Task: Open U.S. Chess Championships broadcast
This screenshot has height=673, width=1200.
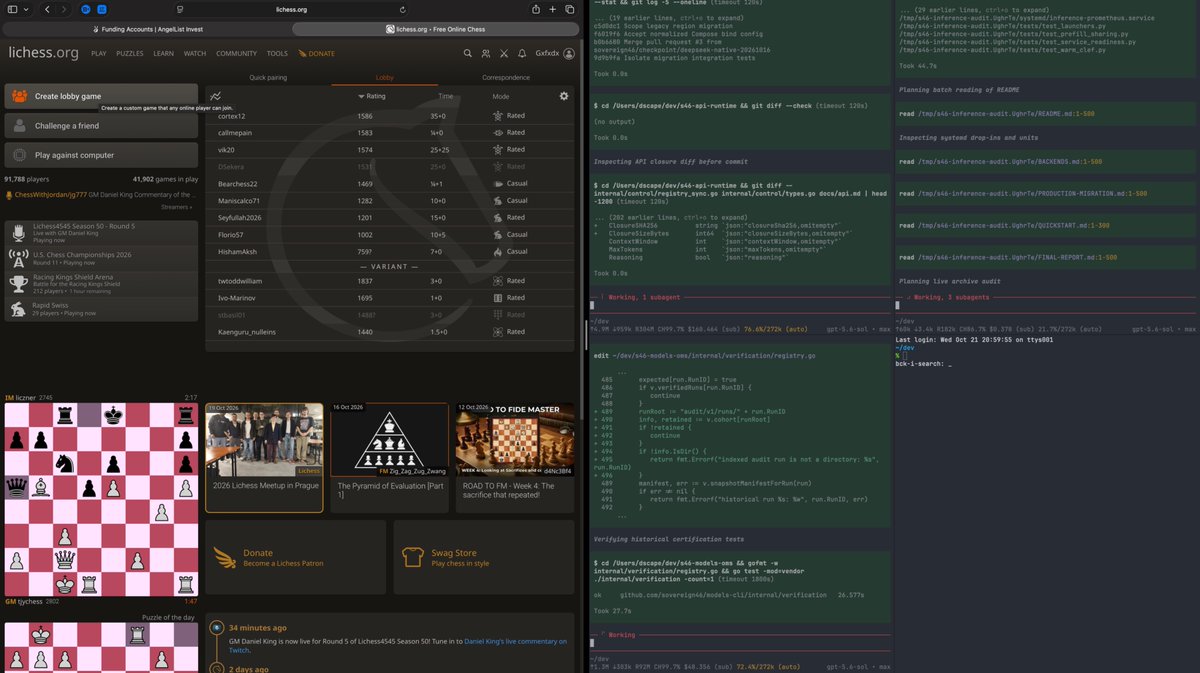Action: coord(99,259)
